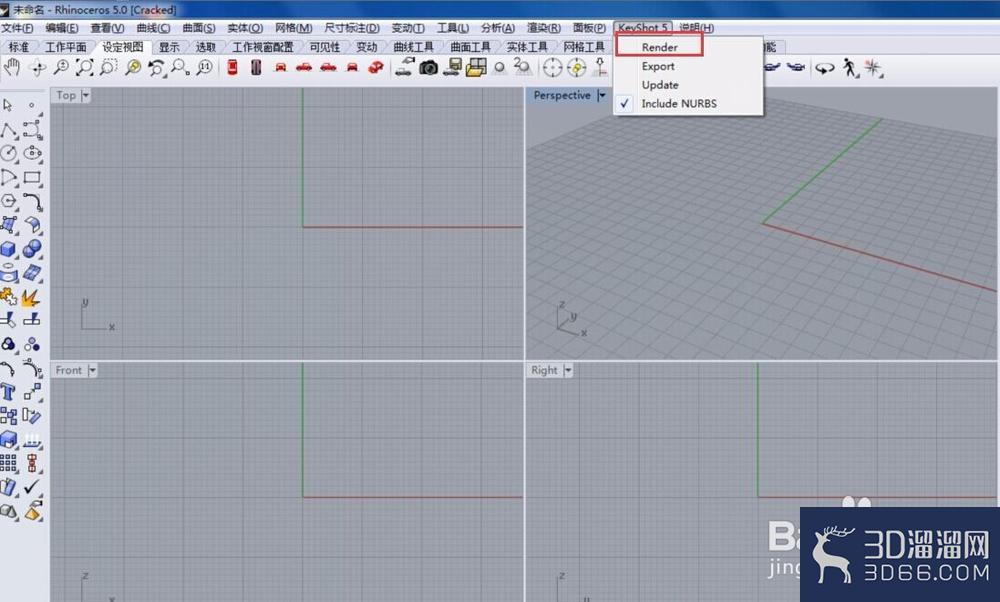The width and height of the screenshot is (1000, 602).
Task: Open the Perspective viewport dropdown
Action: click(x=600, y=95)
